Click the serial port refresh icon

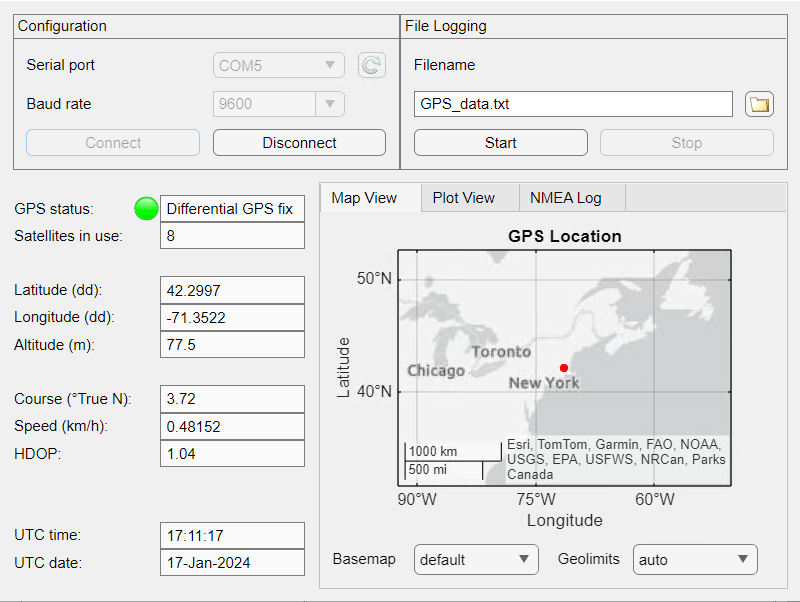click(372, 66)
